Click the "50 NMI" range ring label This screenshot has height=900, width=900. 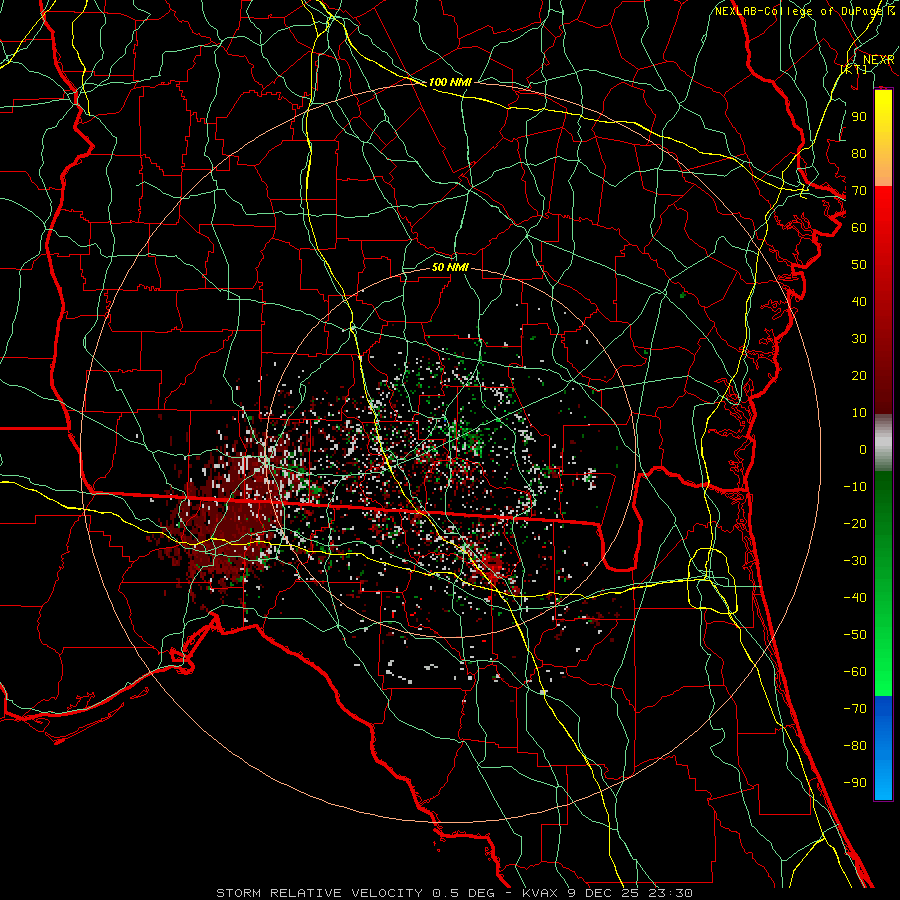tap(450, 267)
